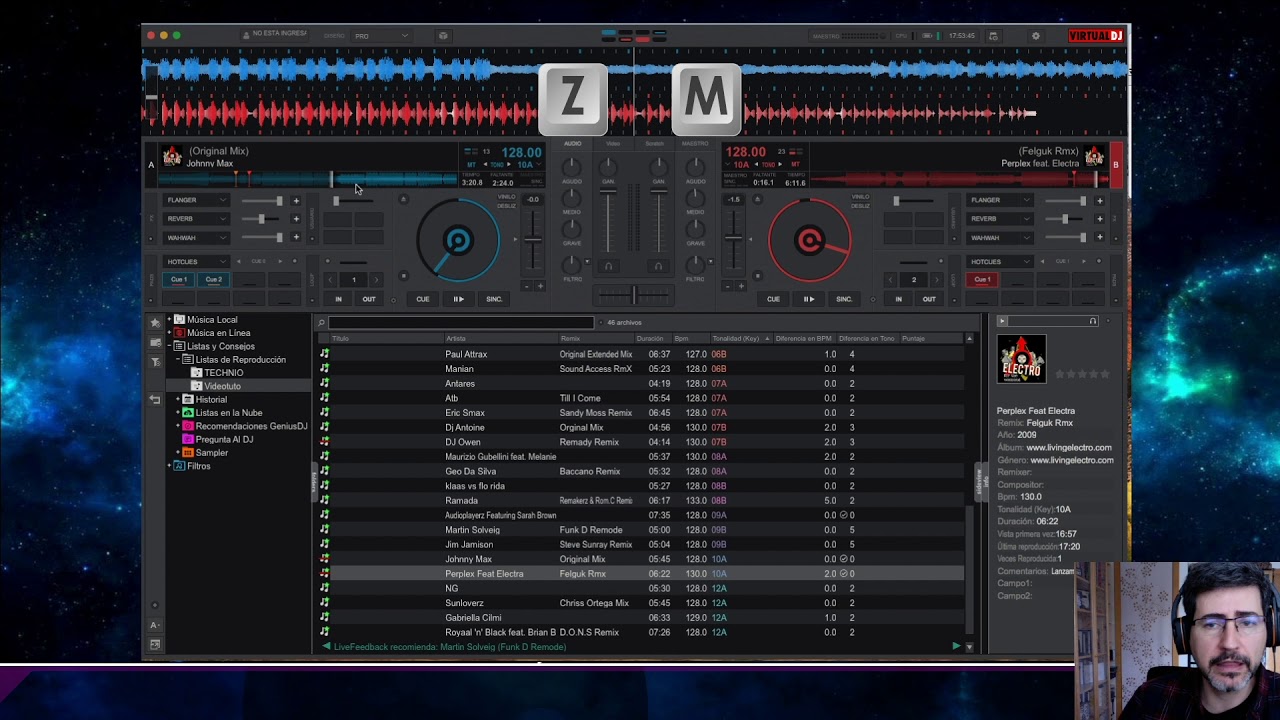The image size is (1280, 720).
Task: Click the cube icon next to layout selector
Action: point(443,36)
